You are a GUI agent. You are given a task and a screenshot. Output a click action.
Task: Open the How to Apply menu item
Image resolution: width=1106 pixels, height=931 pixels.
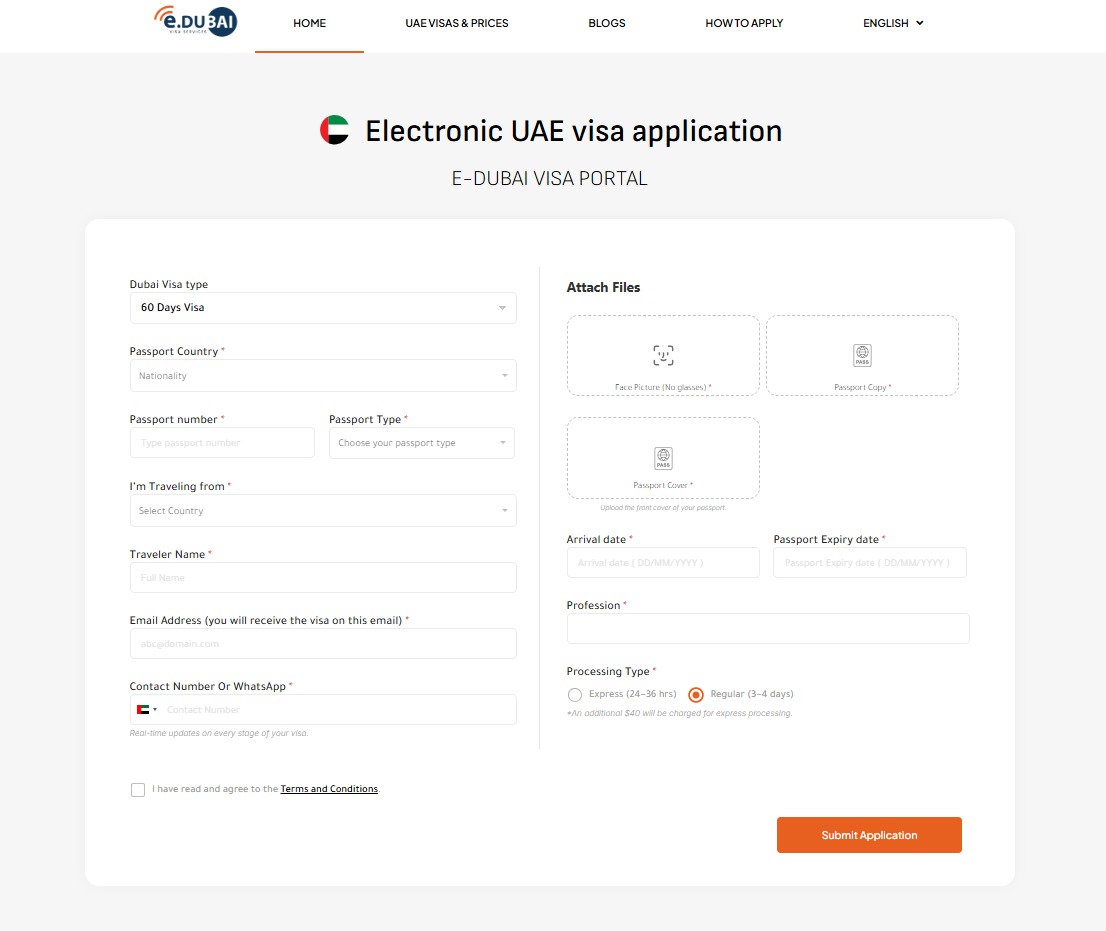(744, 23)
